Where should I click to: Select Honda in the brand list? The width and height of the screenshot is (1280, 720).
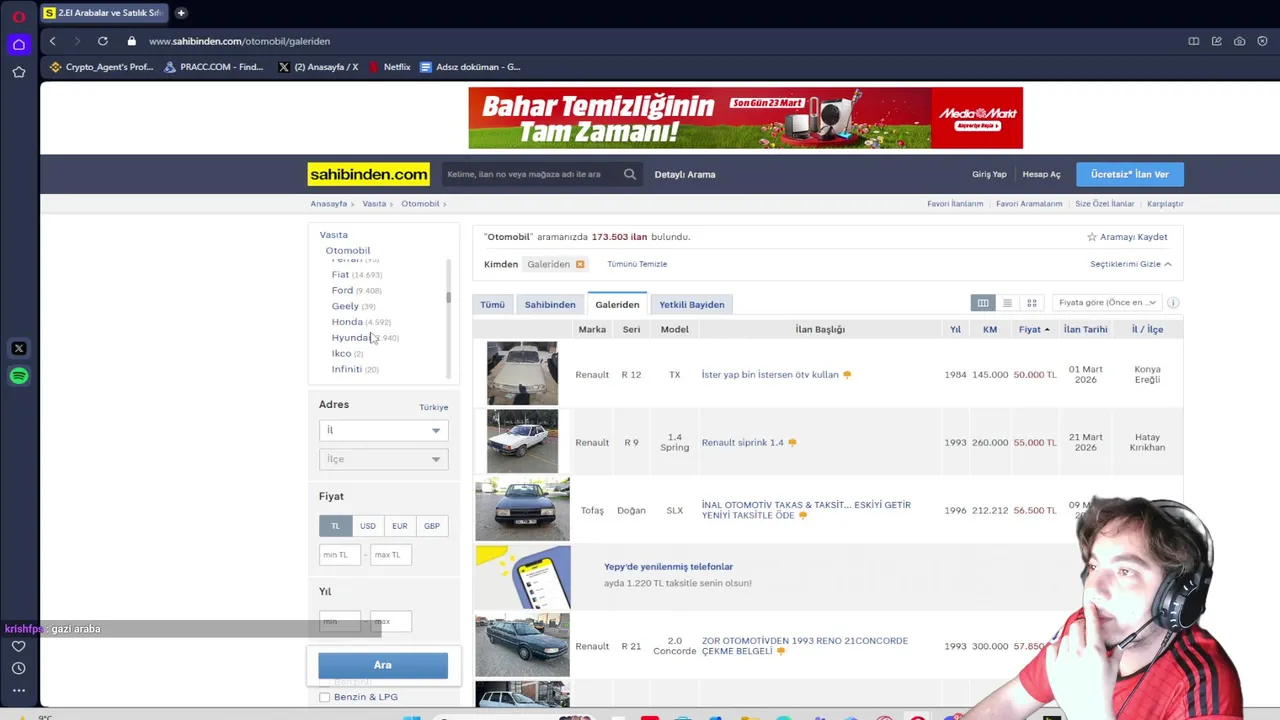347,322
